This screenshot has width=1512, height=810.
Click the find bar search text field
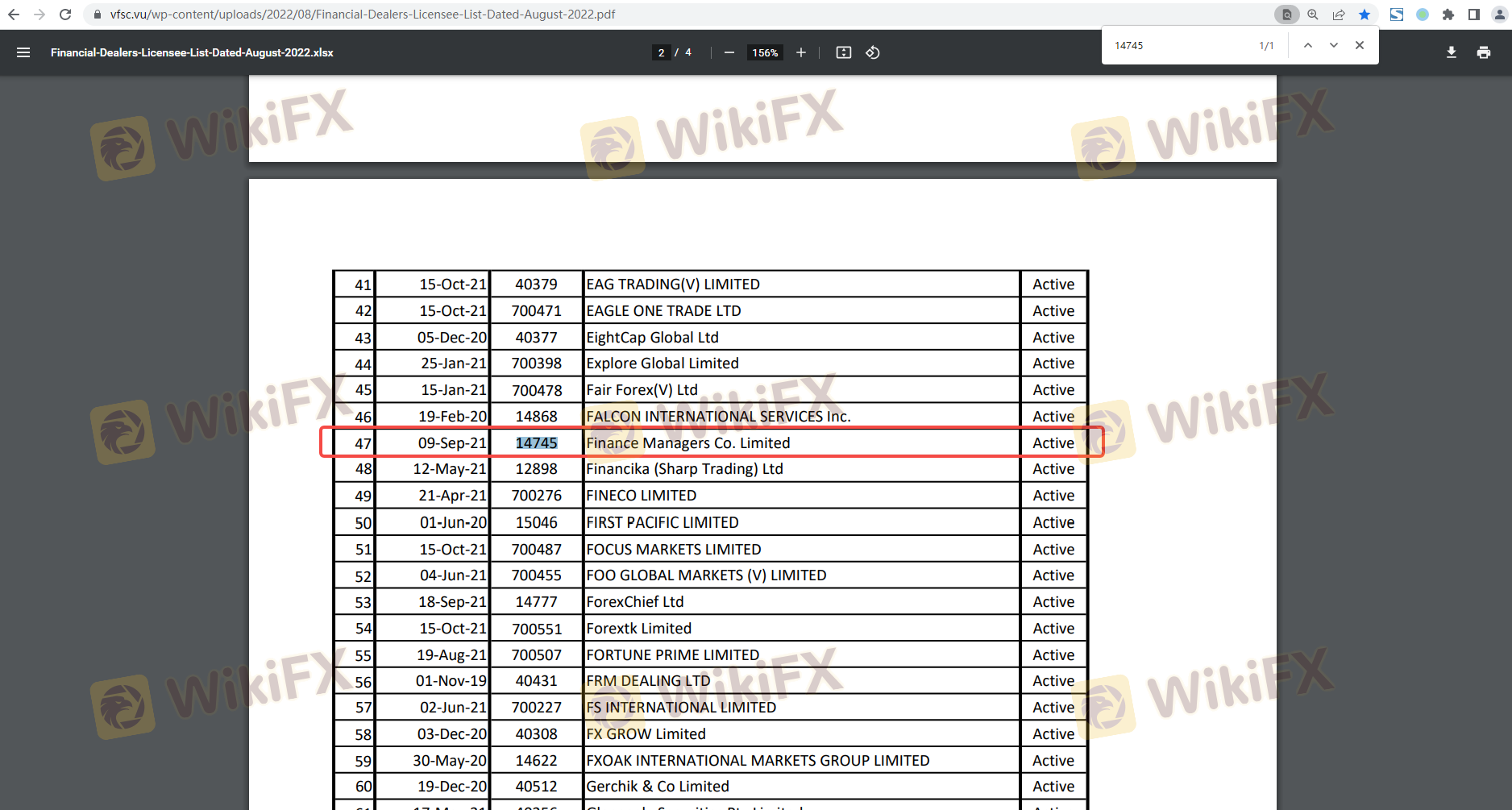click(x=1177, y=45)
